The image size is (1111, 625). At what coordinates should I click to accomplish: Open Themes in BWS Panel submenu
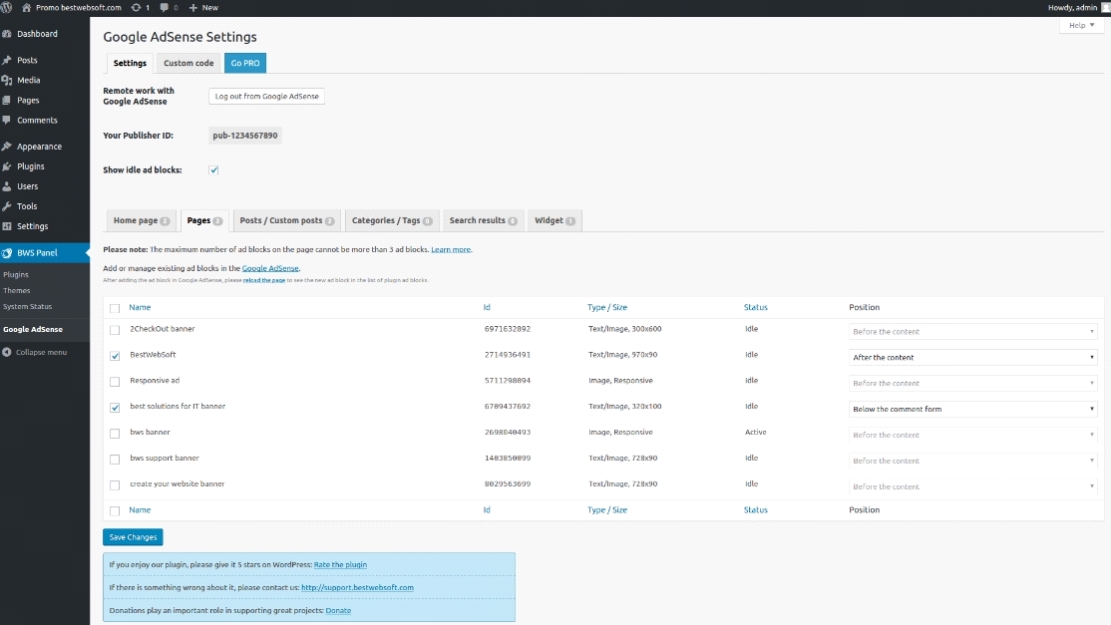point(16,291)
